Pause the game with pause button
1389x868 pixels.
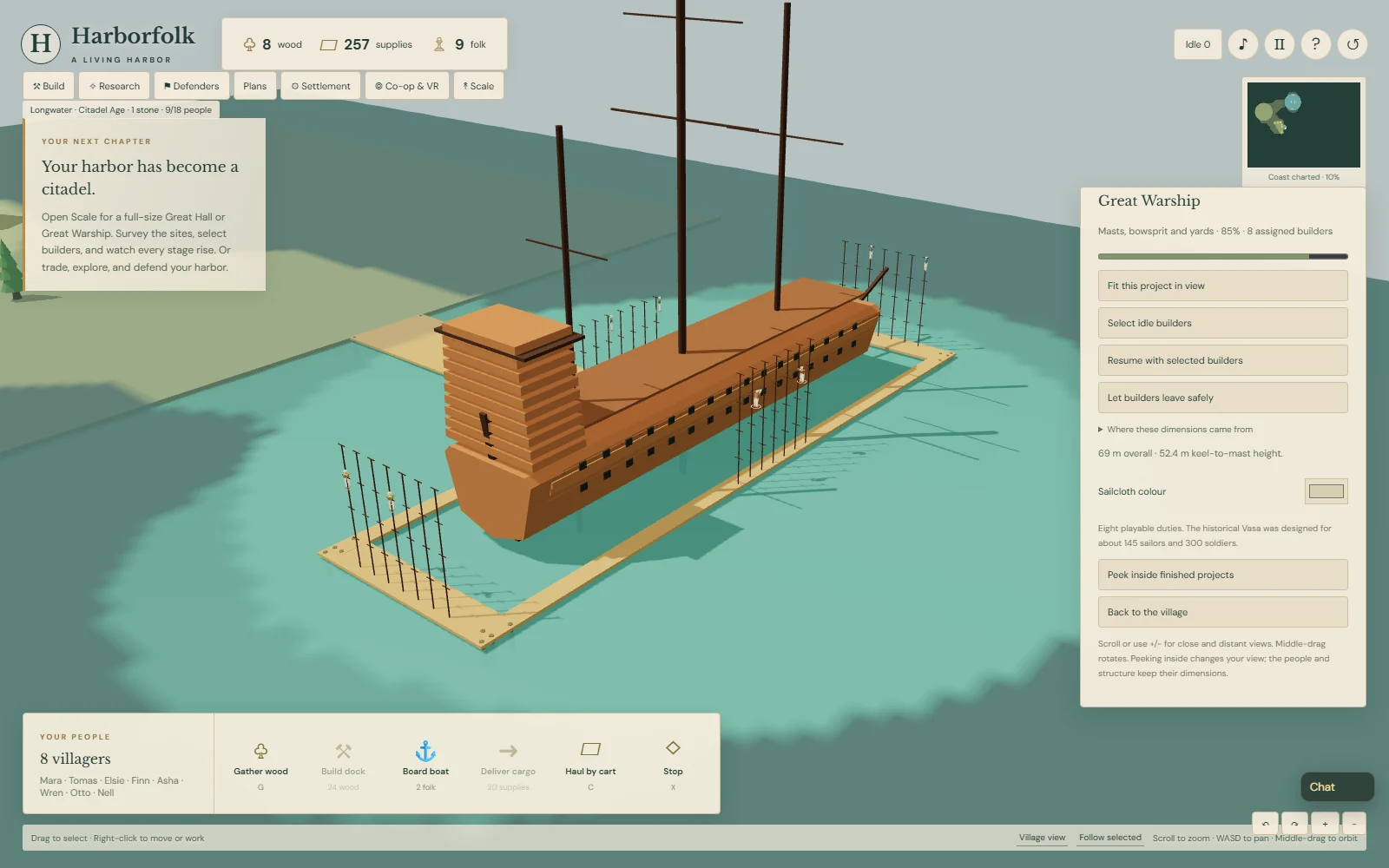point(1280,44)
